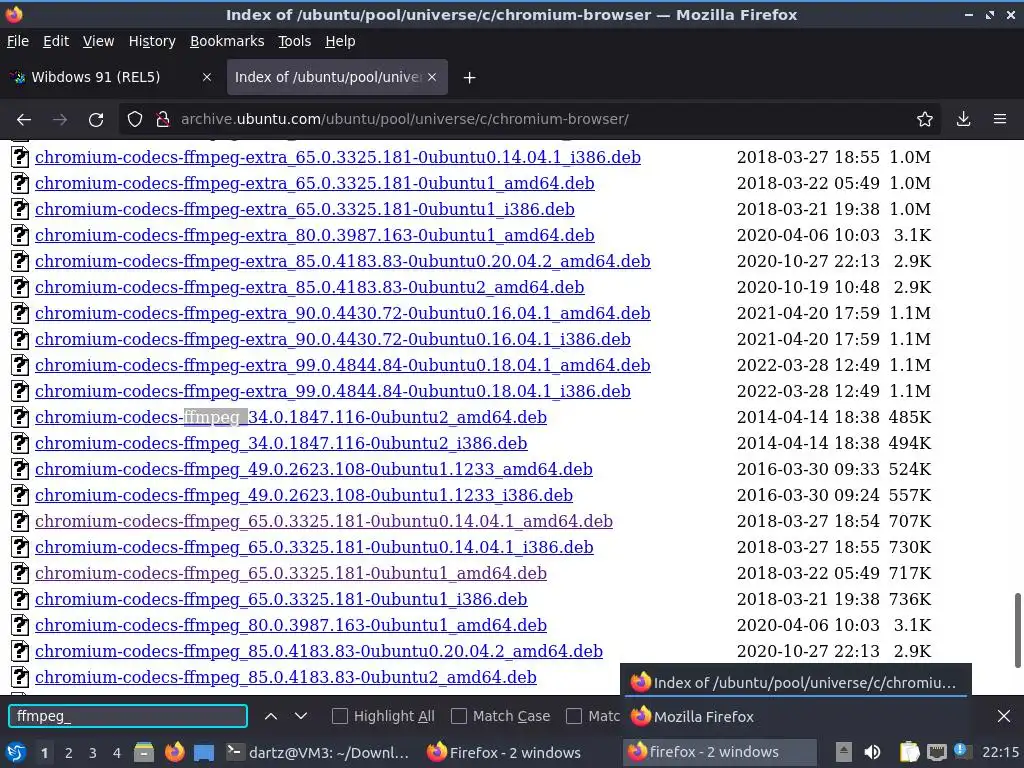Open the Bookmarks menu
This screenshot has width=1024, height=768.
pos(227,41)
